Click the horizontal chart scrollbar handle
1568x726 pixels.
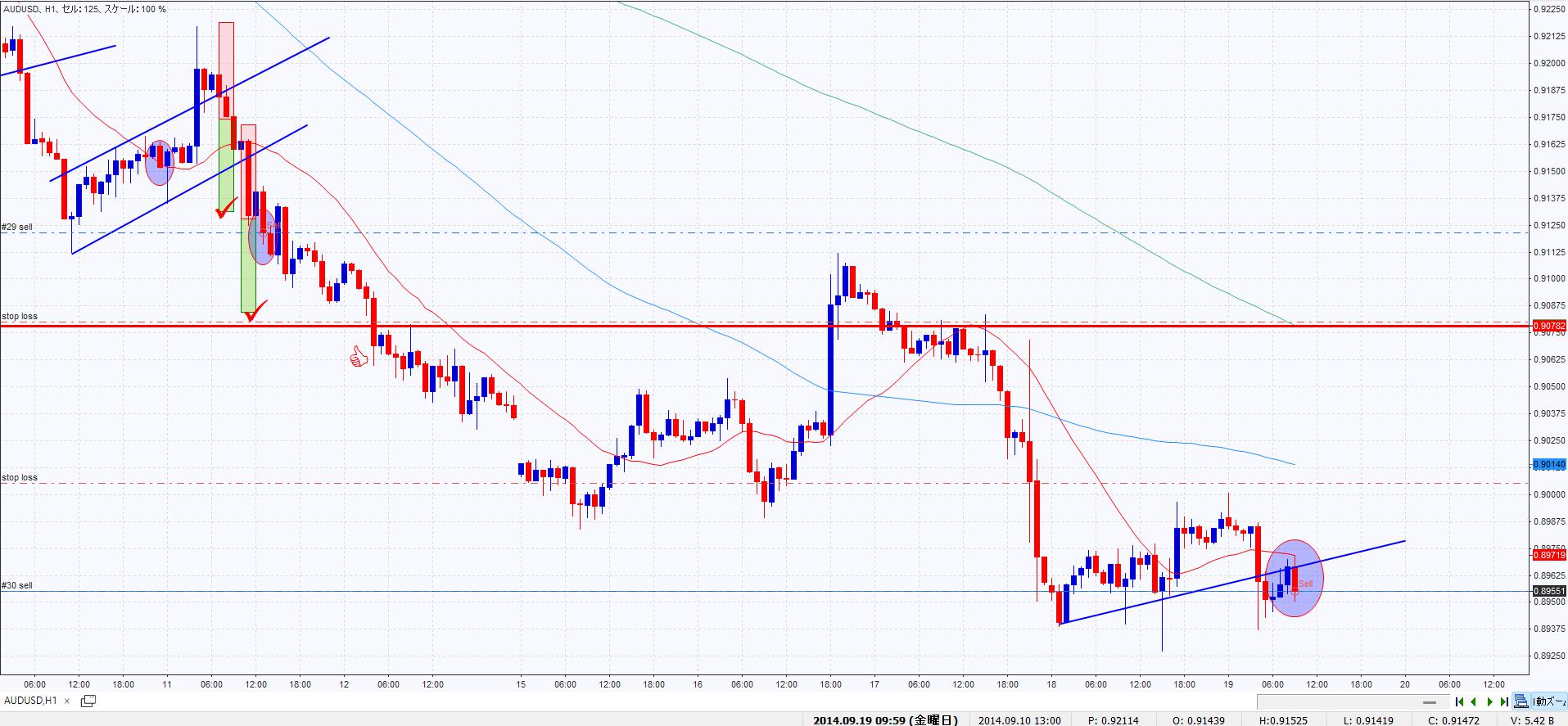1430,702
